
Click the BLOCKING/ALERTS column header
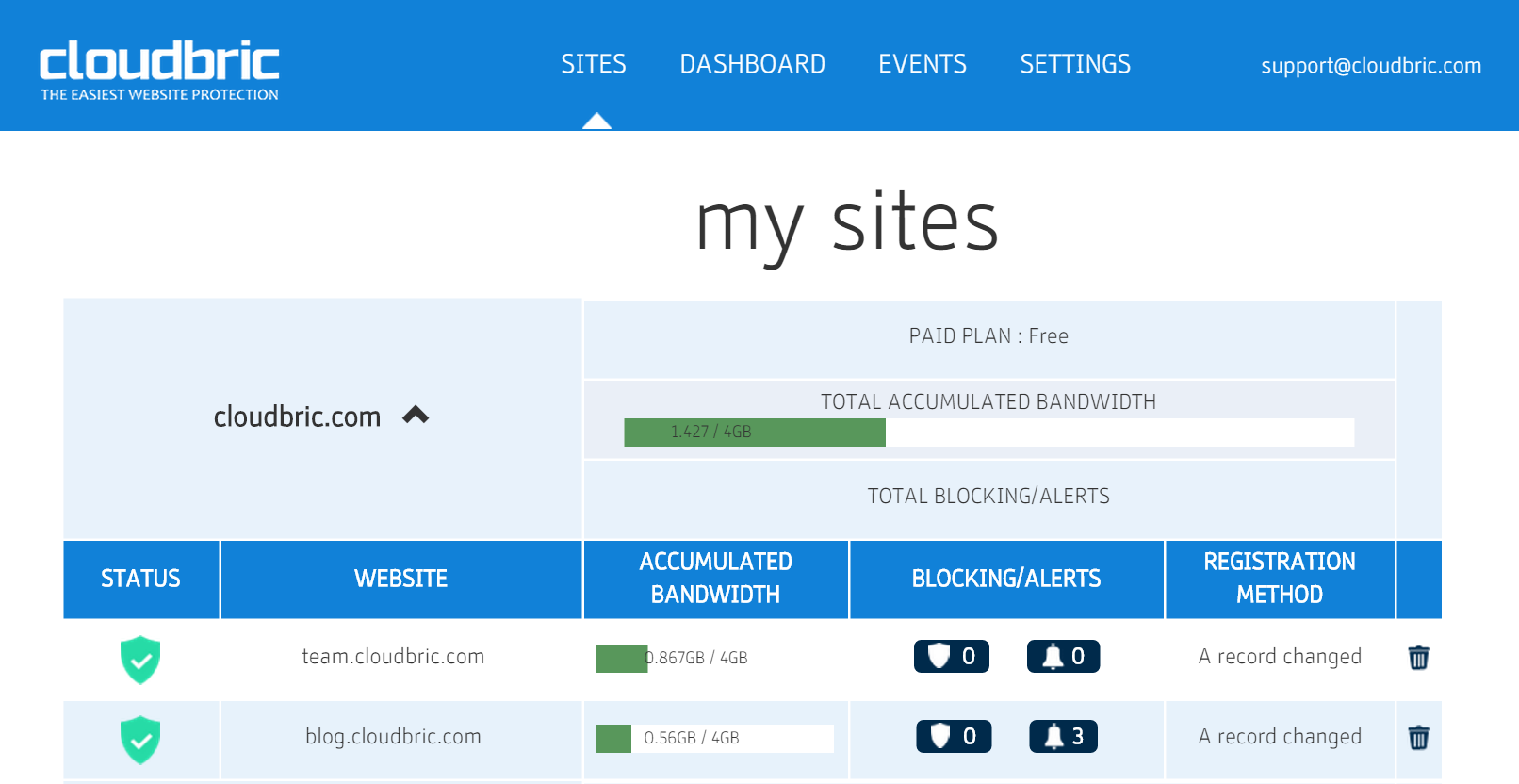[x=1006, y=579]
